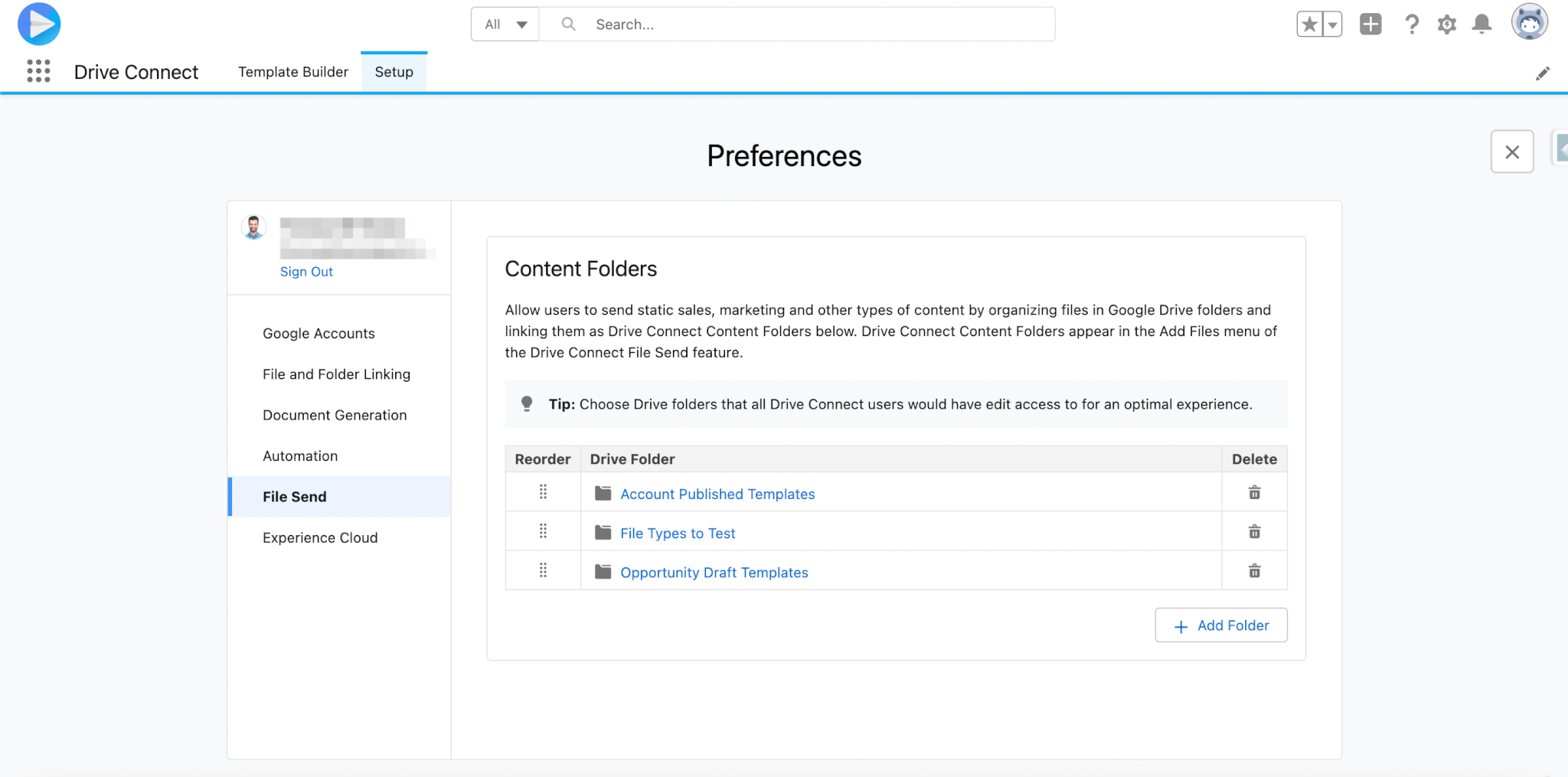Grab reorder handle for Account Published Templates
Screen dimensions: 1568x777
coord(543,491)
